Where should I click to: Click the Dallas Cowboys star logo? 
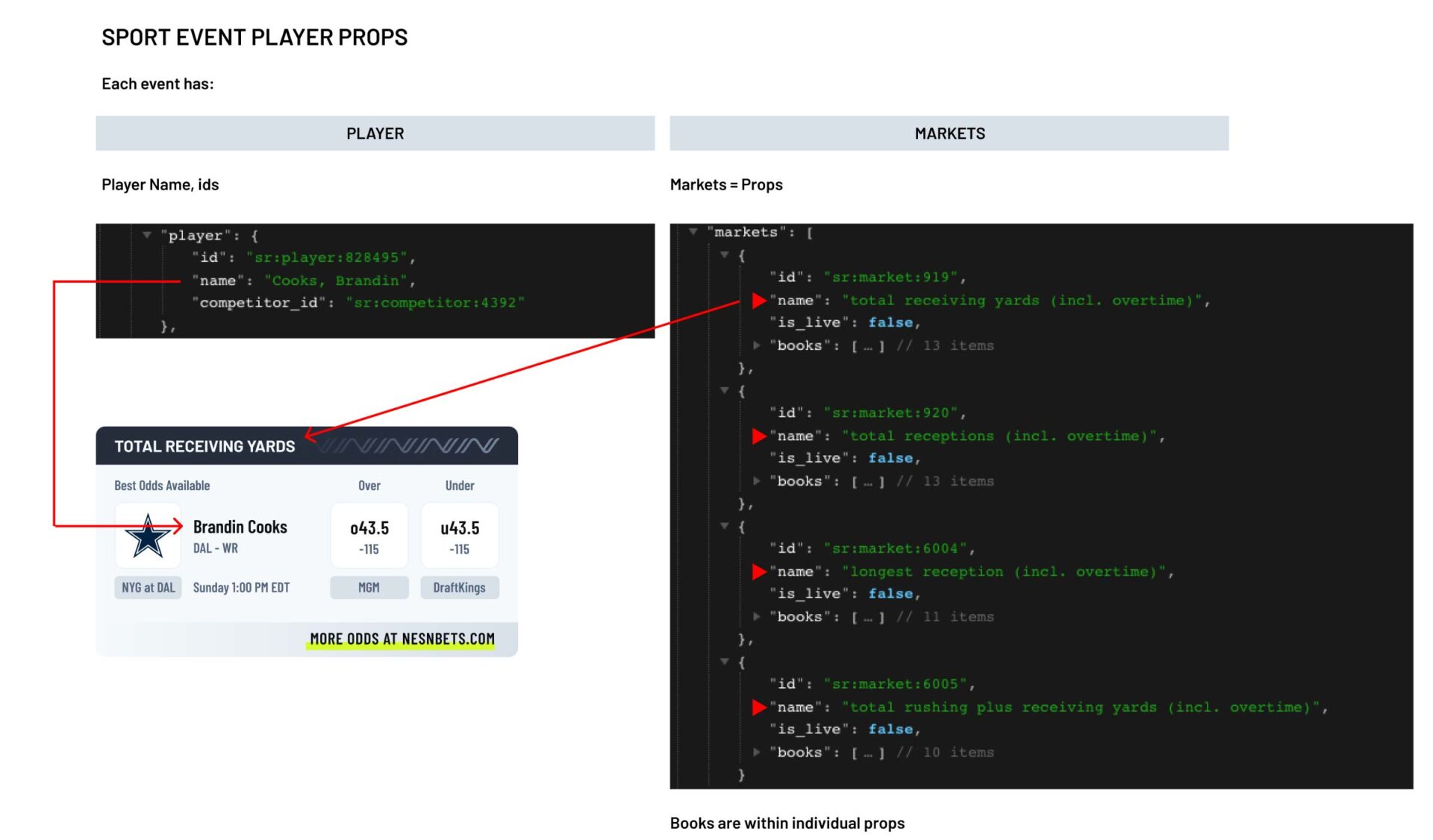coord(148,536)
